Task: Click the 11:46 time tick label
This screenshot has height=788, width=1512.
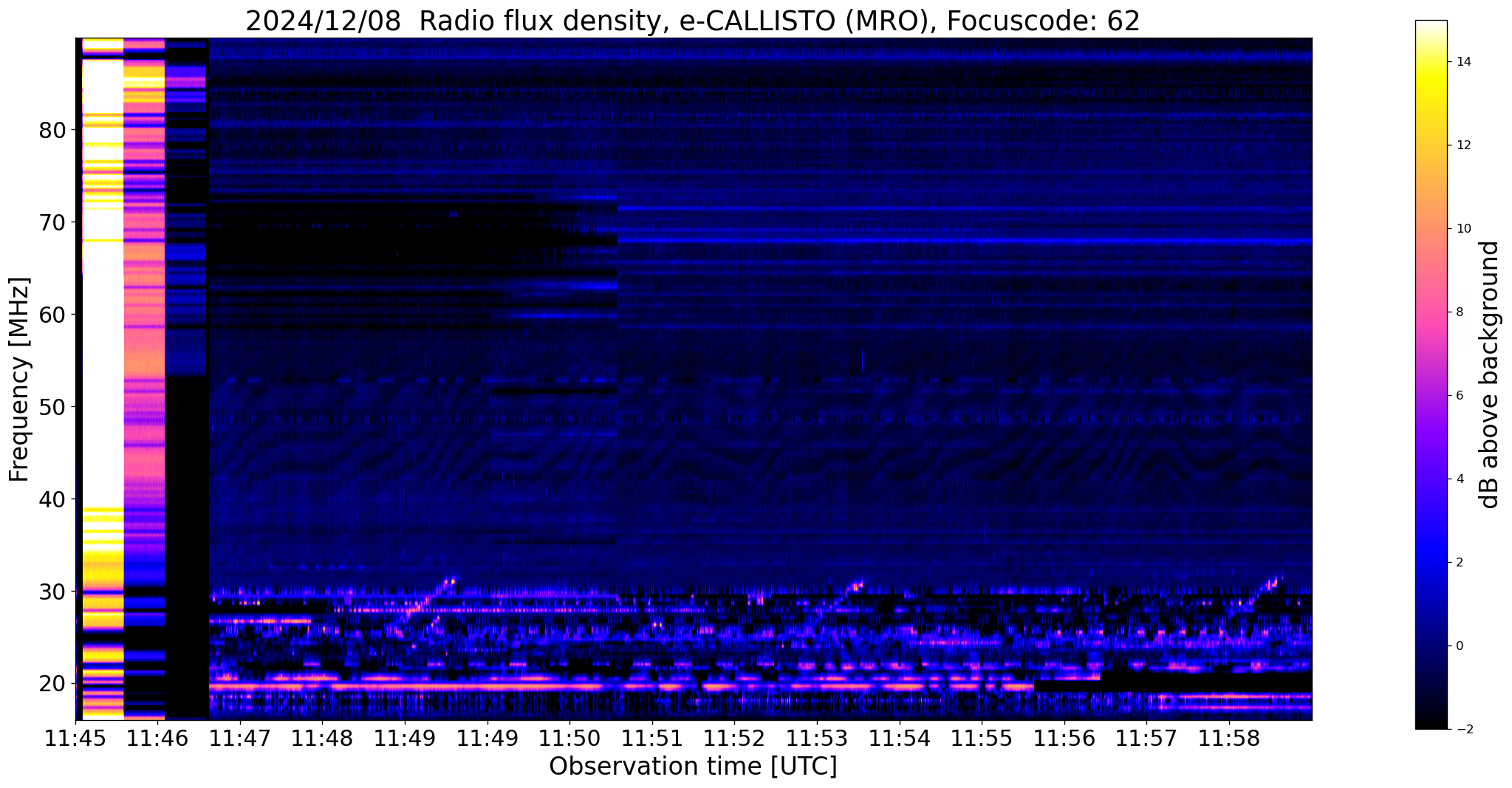Action: (157, 738)
